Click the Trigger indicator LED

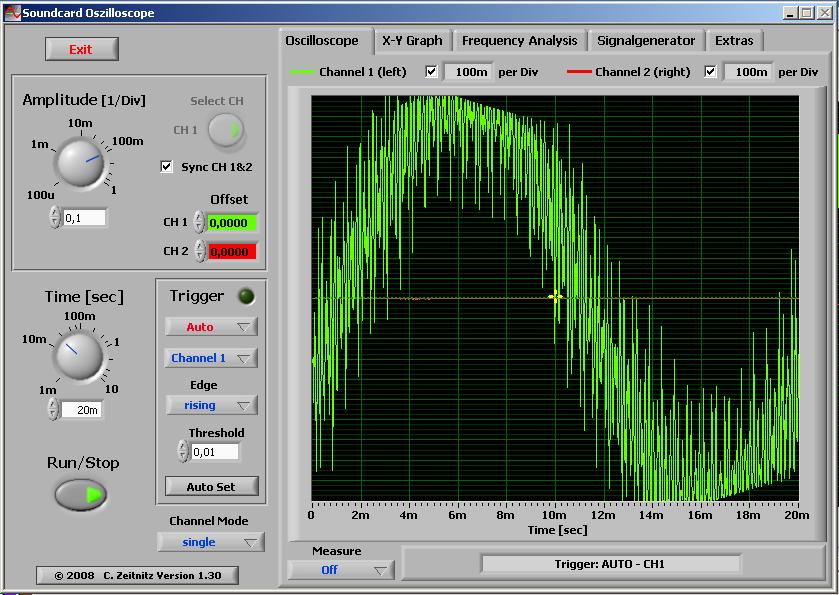point(246,296)
